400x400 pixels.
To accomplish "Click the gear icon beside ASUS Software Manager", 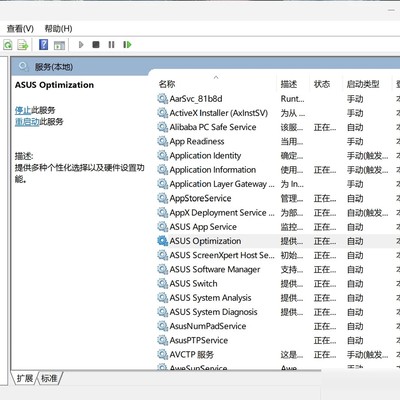I will tap(162, 269).
